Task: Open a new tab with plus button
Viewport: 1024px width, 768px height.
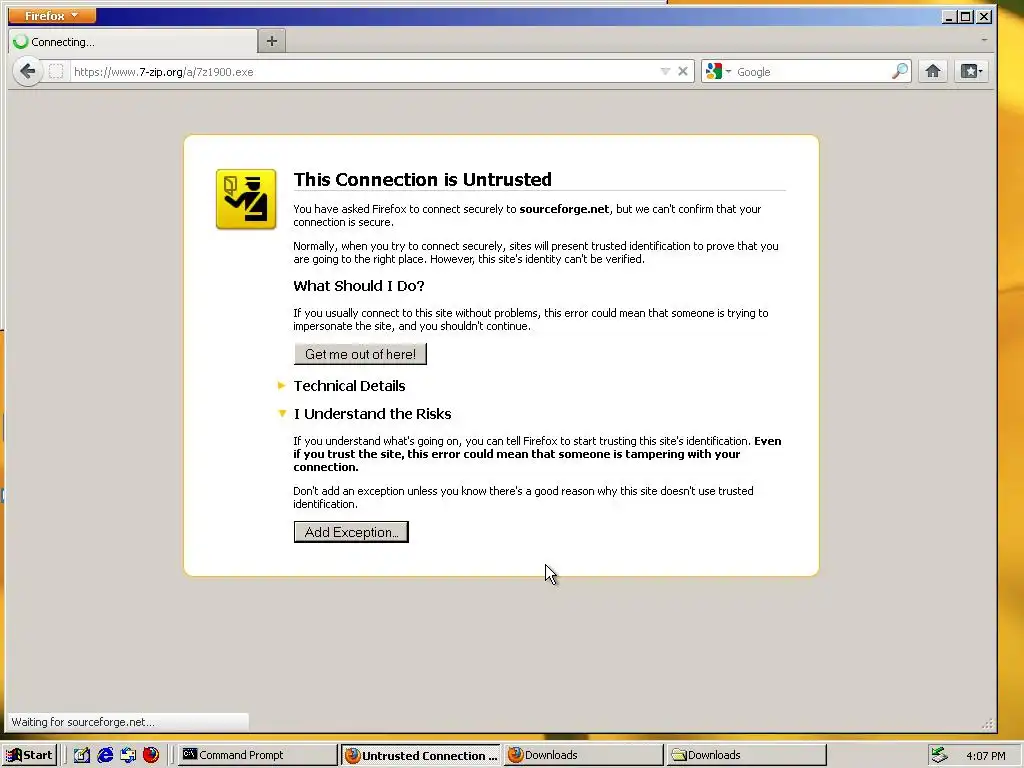Action: tap(272, 41)
